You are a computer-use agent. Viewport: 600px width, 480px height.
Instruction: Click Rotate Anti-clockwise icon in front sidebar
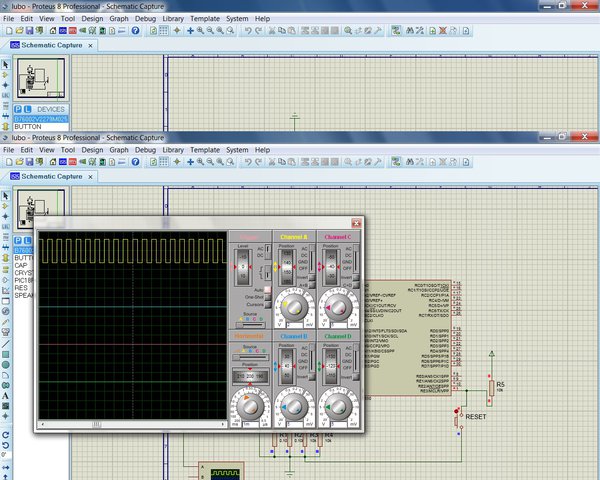click(x=5, y=445)
